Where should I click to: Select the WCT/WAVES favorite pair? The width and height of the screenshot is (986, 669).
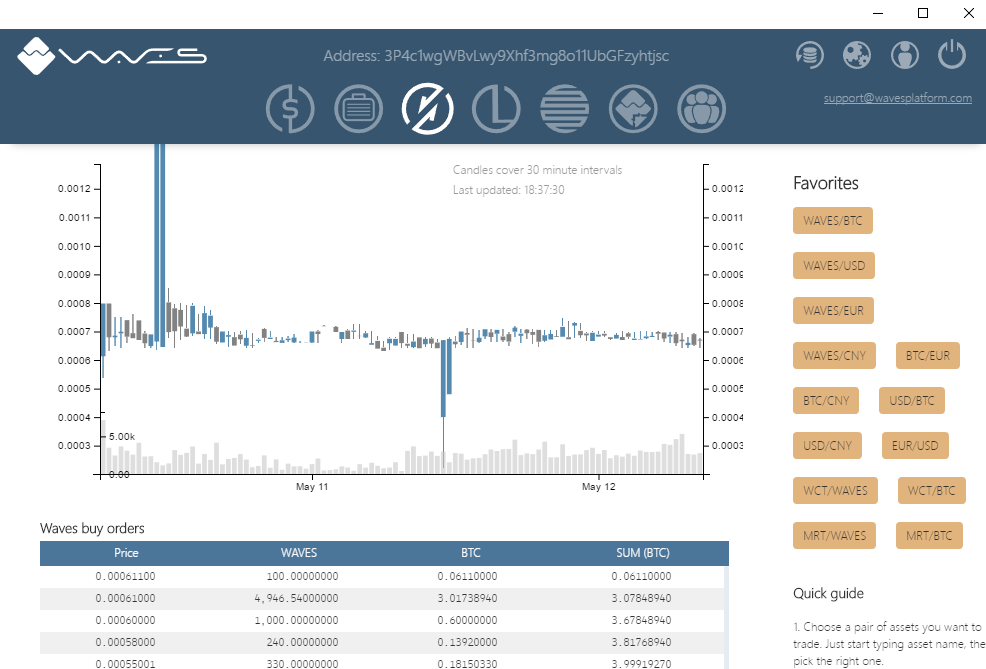click(835, 491)
